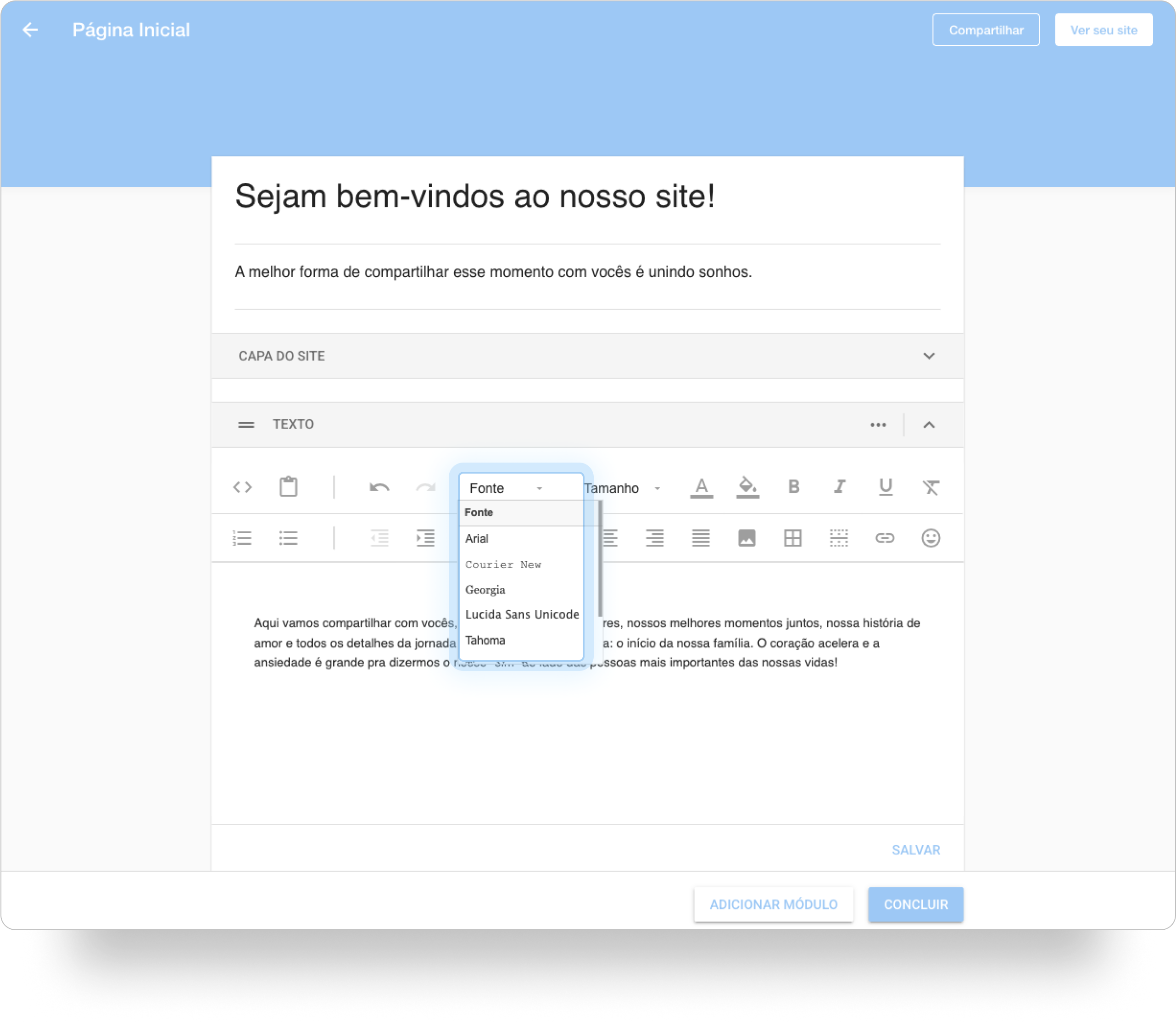The width and height of the screenshot is (1176, 1022).
Task: Select Georgia from font list
Action: point(485,590)
